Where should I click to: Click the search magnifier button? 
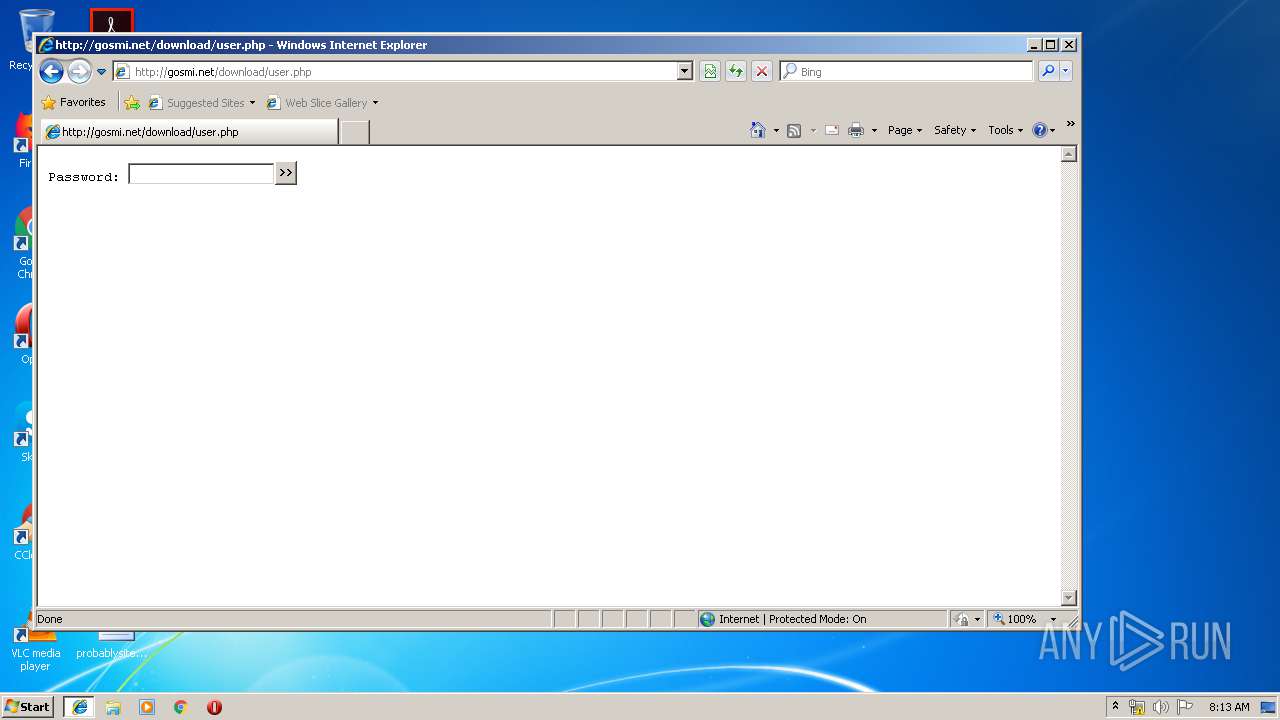click(x=1048, y=71)
